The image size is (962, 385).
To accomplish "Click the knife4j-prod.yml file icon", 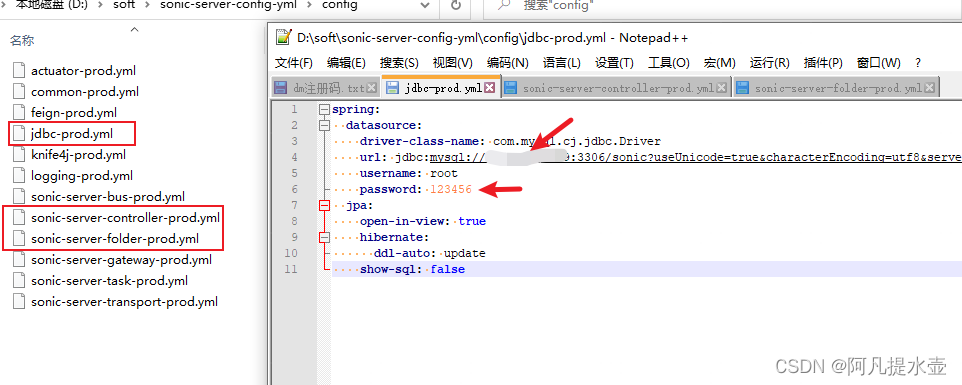I will click(20, 154).
